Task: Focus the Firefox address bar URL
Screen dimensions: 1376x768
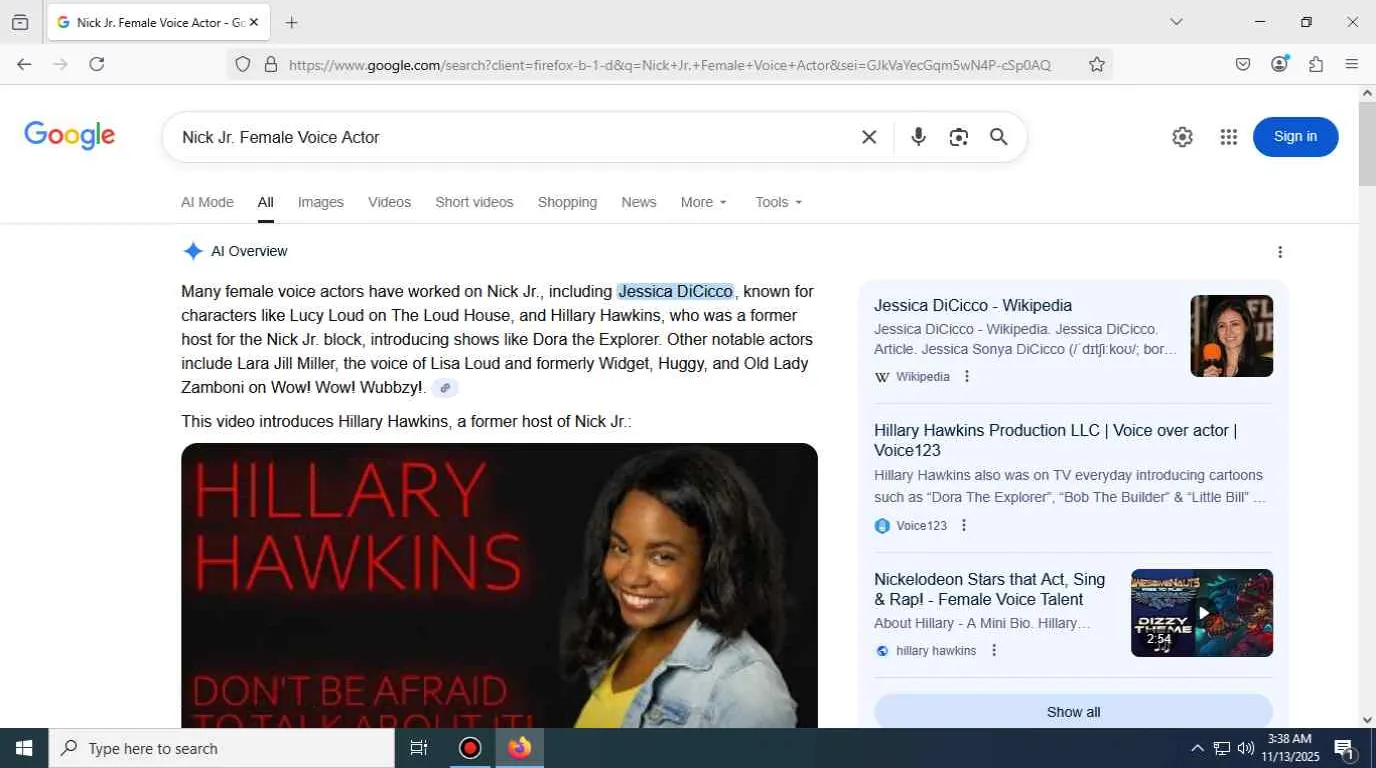Action: tap(670, 65)
